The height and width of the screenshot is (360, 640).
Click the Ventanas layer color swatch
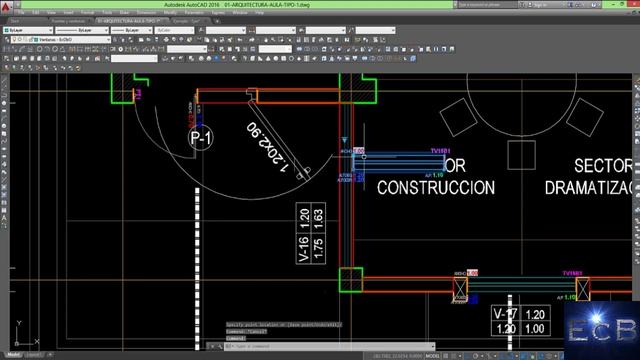pyautogui.click(x=36, y=40)
